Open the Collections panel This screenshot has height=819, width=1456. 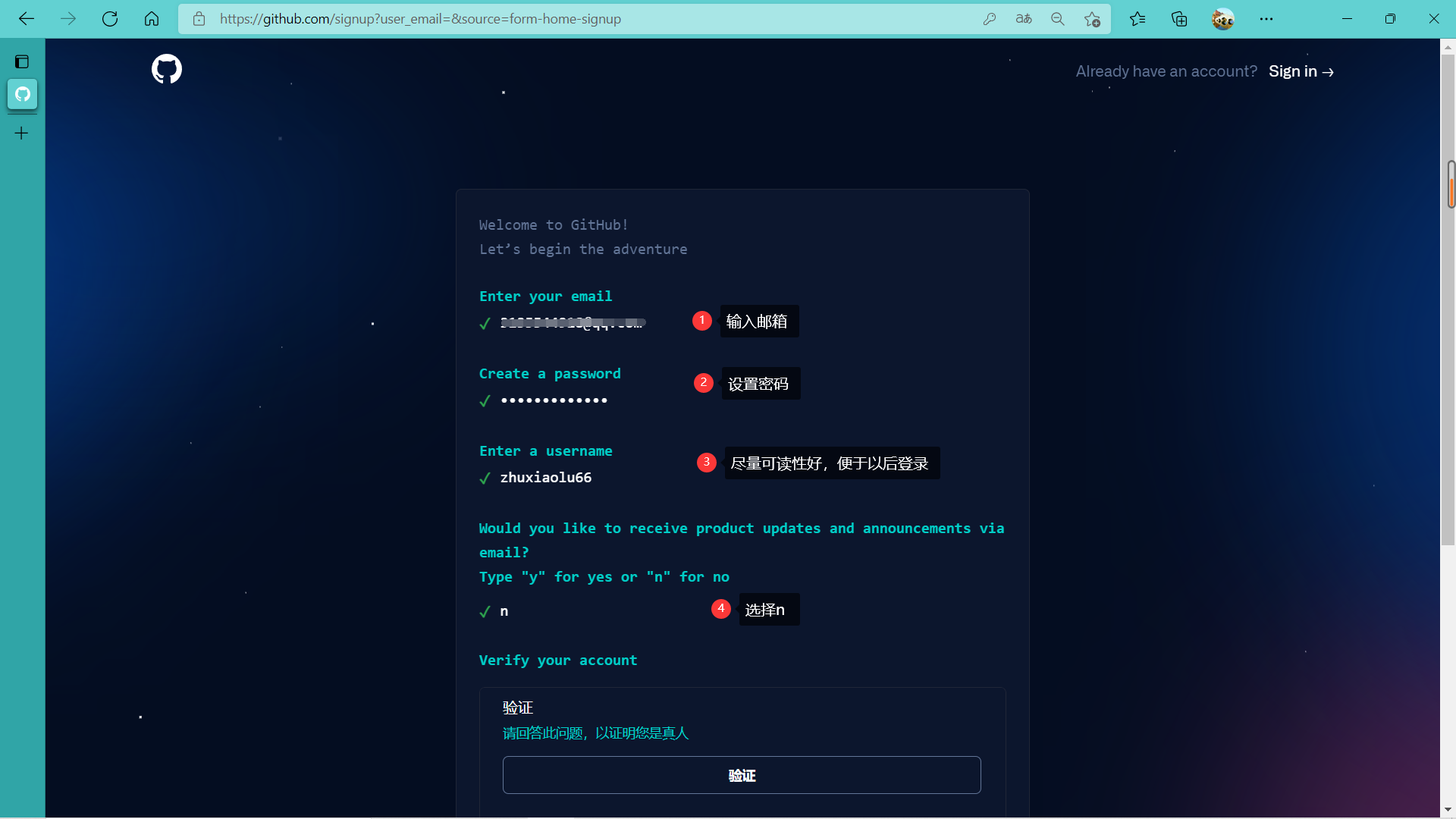[1179, 19]
